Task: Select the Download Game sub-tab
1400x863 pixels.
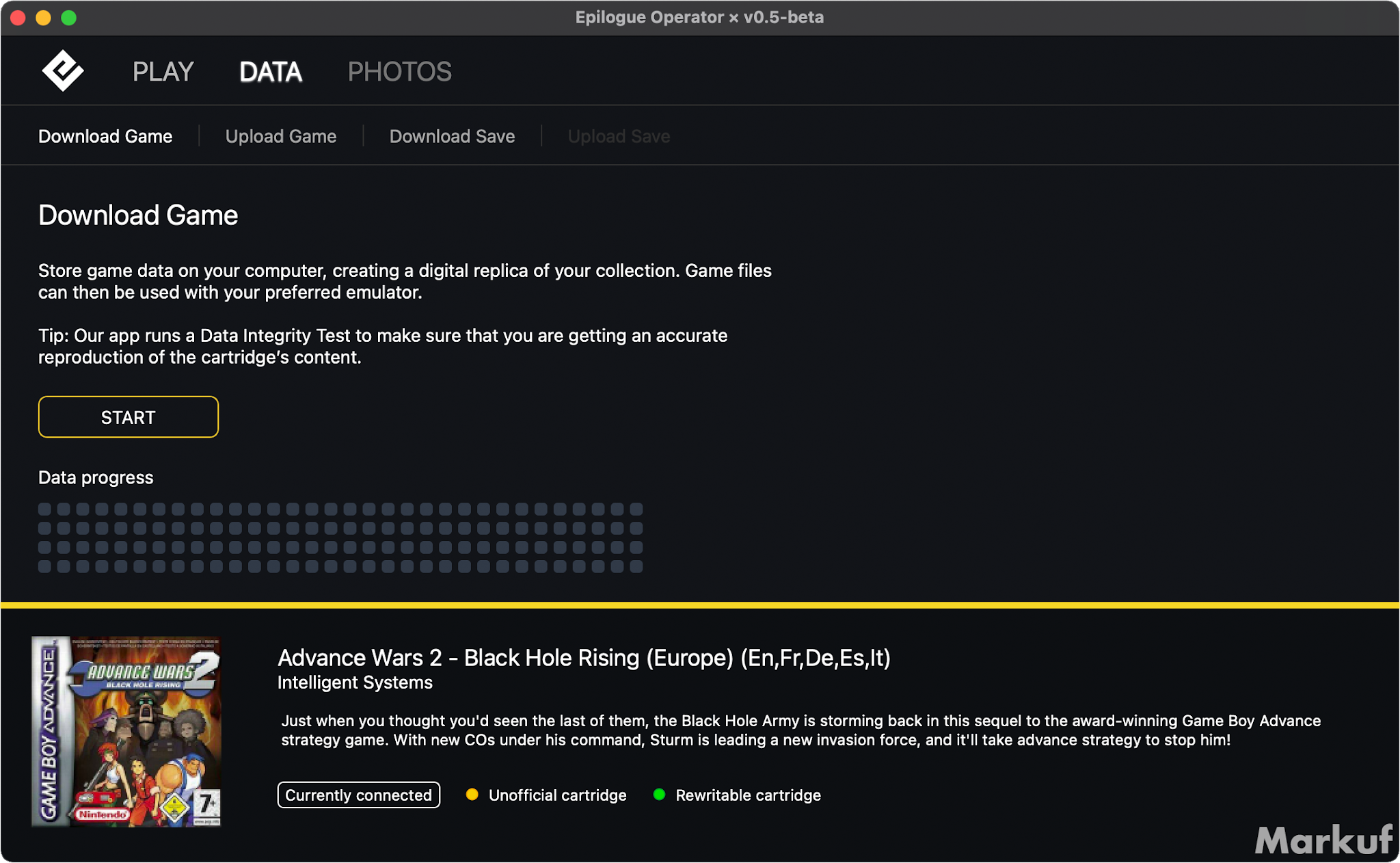Action: [105, 136]
